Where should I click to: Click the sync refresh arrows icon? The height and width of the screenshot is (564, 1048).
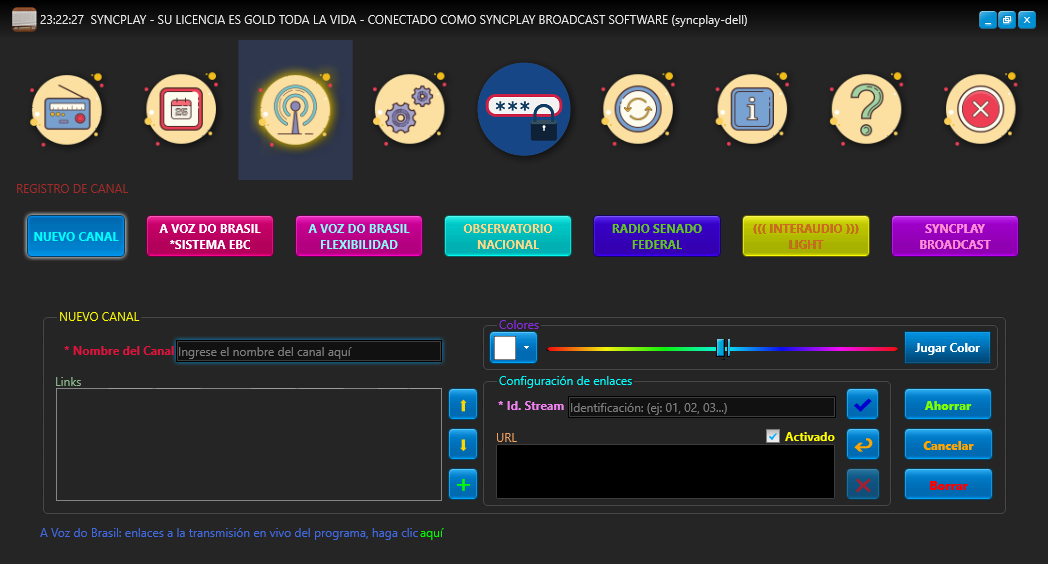638,110
